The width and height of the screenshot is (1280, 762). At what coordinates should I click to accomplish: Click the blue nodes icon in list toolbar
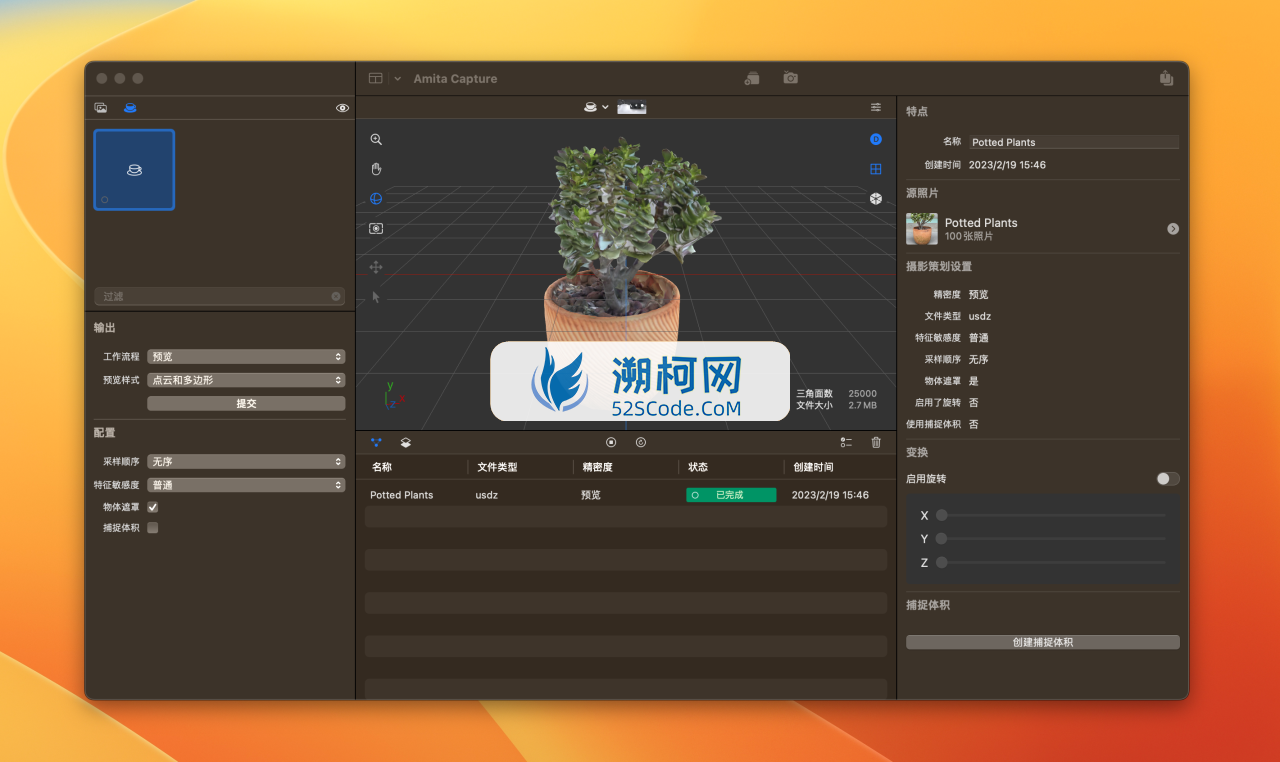click(376, 442)
